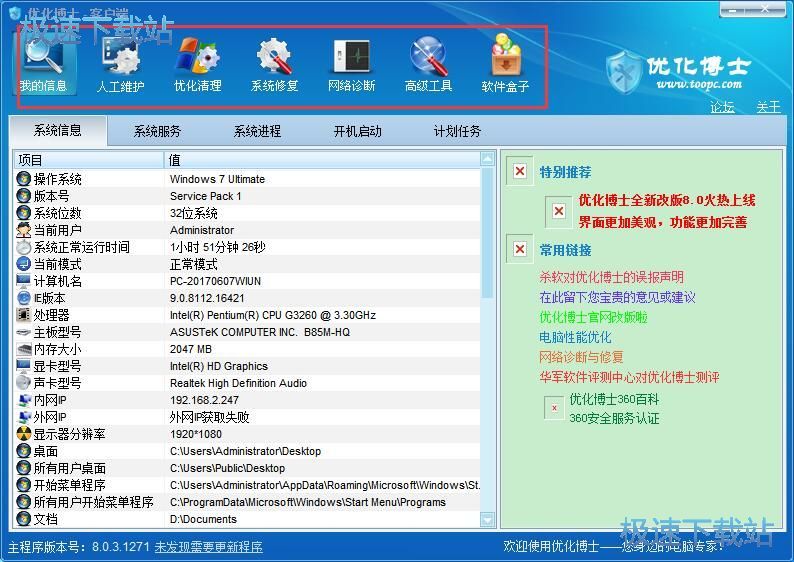Screen dimensions: 794x562
Task: Click the chip icon beside 处理器
Action: coord(23,315)
